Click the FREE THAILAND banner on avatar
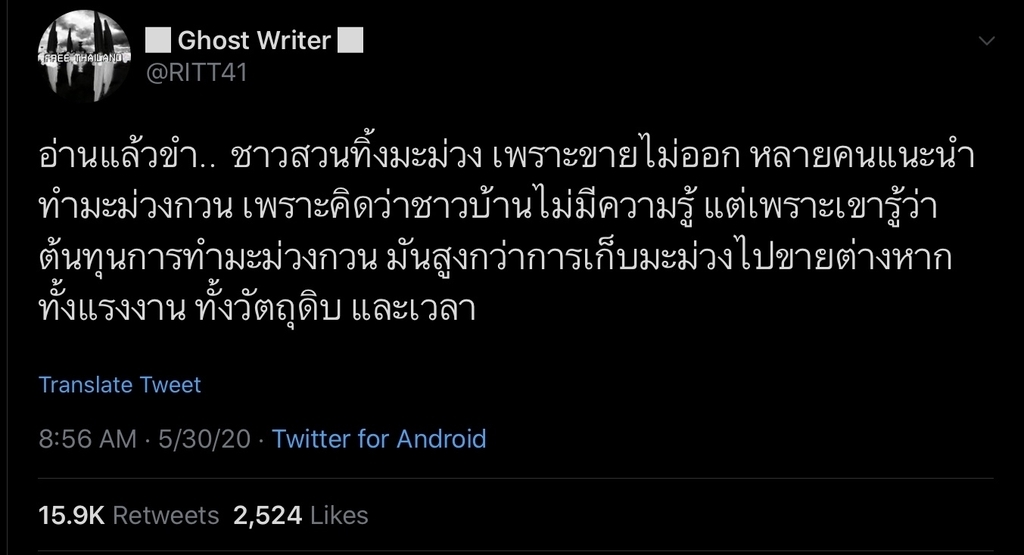 tap(84, 58)
